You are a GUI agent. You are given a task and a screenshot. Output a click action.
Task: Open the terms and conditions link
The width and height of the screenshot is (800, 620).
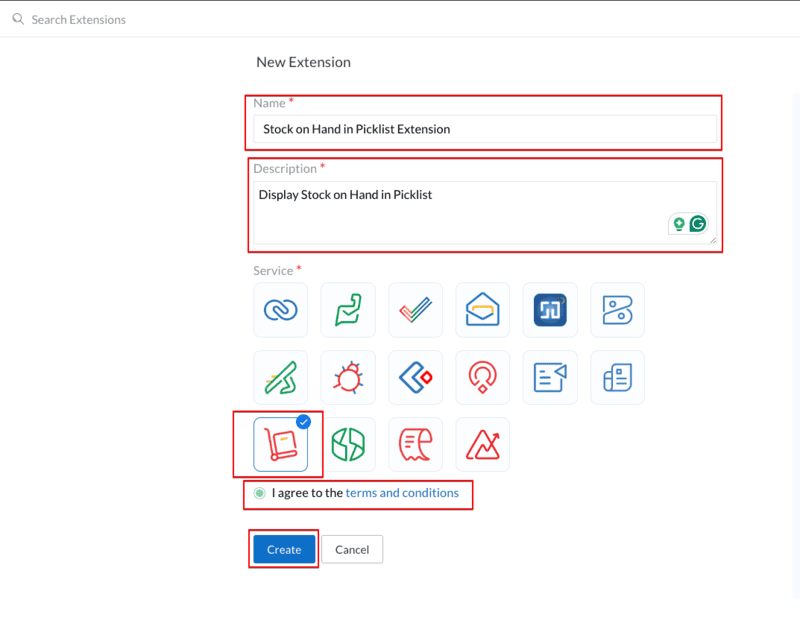[x=402, y=493]
